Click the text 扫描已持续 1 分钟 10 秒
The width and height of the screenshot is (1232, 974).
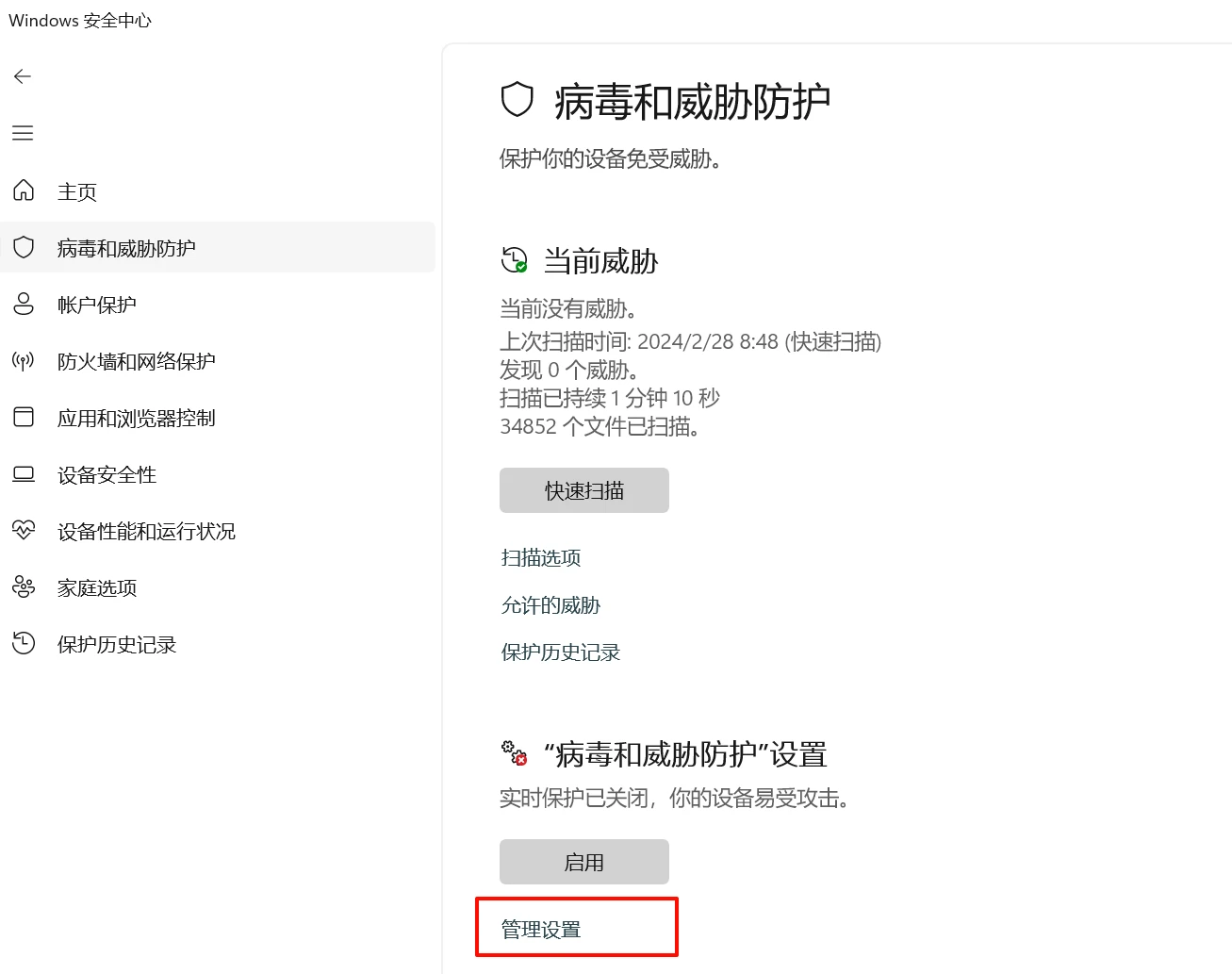[x=610, y=398]
